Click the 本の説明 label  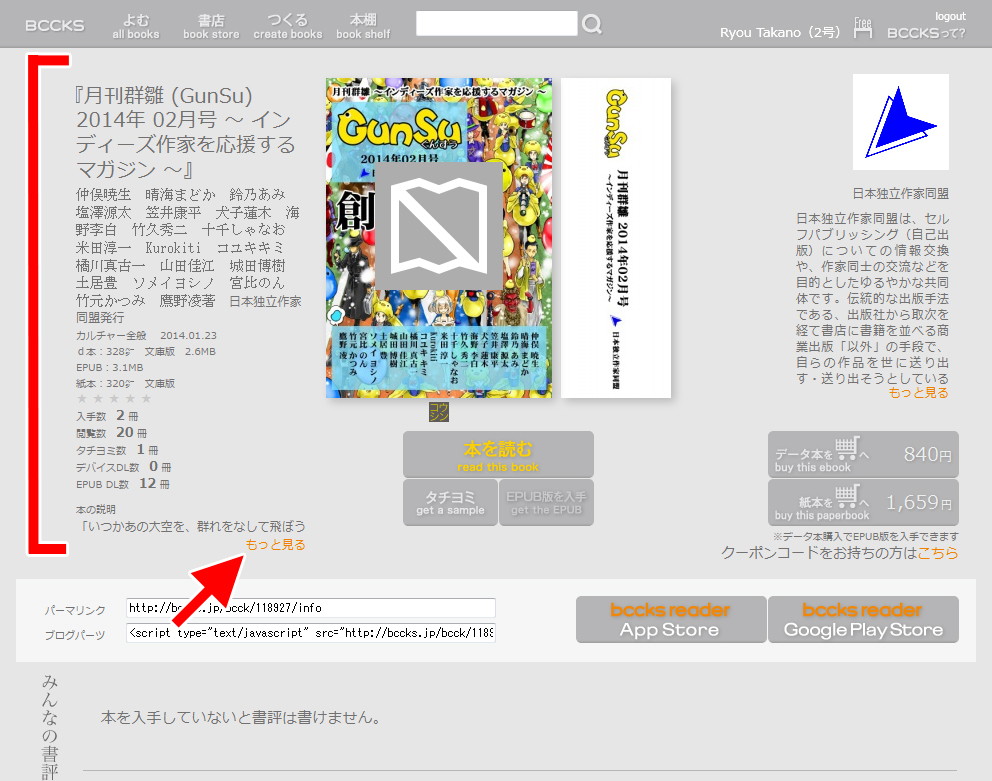pyautogui.click(x=96, y=509)
